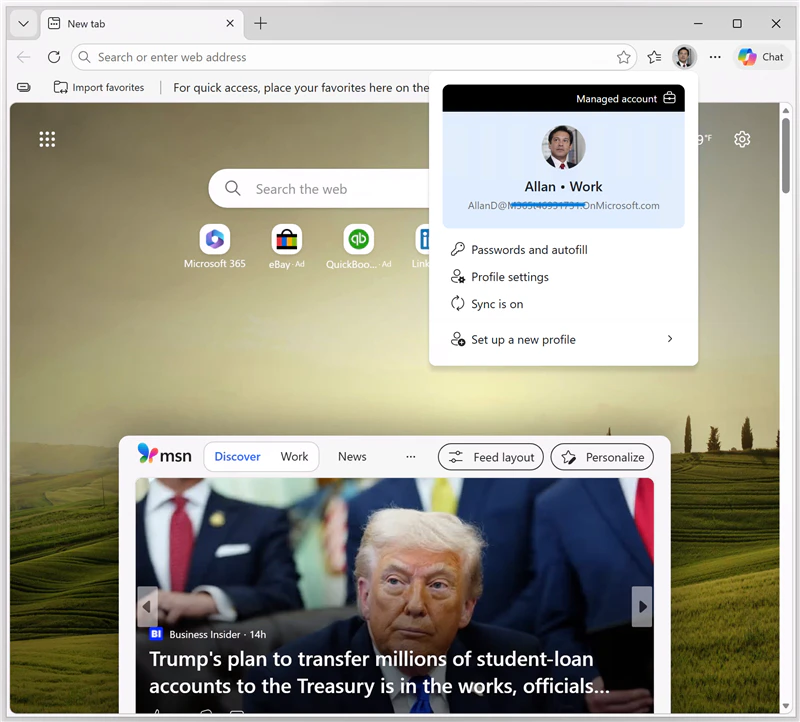Screen dimensions: 800x722
Task: Open Settings and more ellipsis menu
Action: (x=715, y=57)
